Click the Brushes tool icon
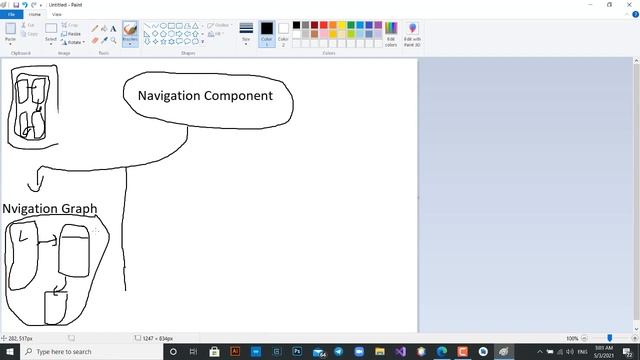The image size is (640, 360). tap(130, 29)
